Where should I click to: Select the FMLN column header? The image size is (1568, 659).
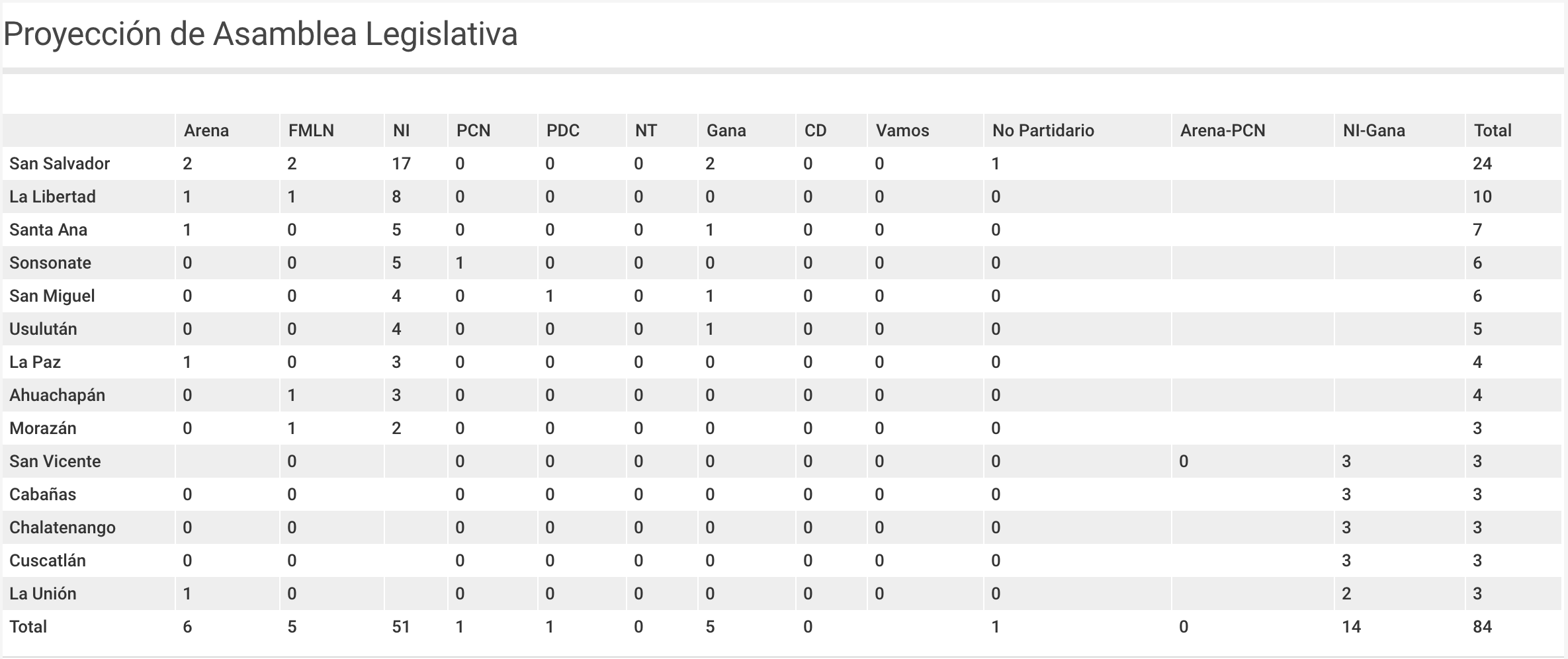pyautogui.click(x=311, y=130)
